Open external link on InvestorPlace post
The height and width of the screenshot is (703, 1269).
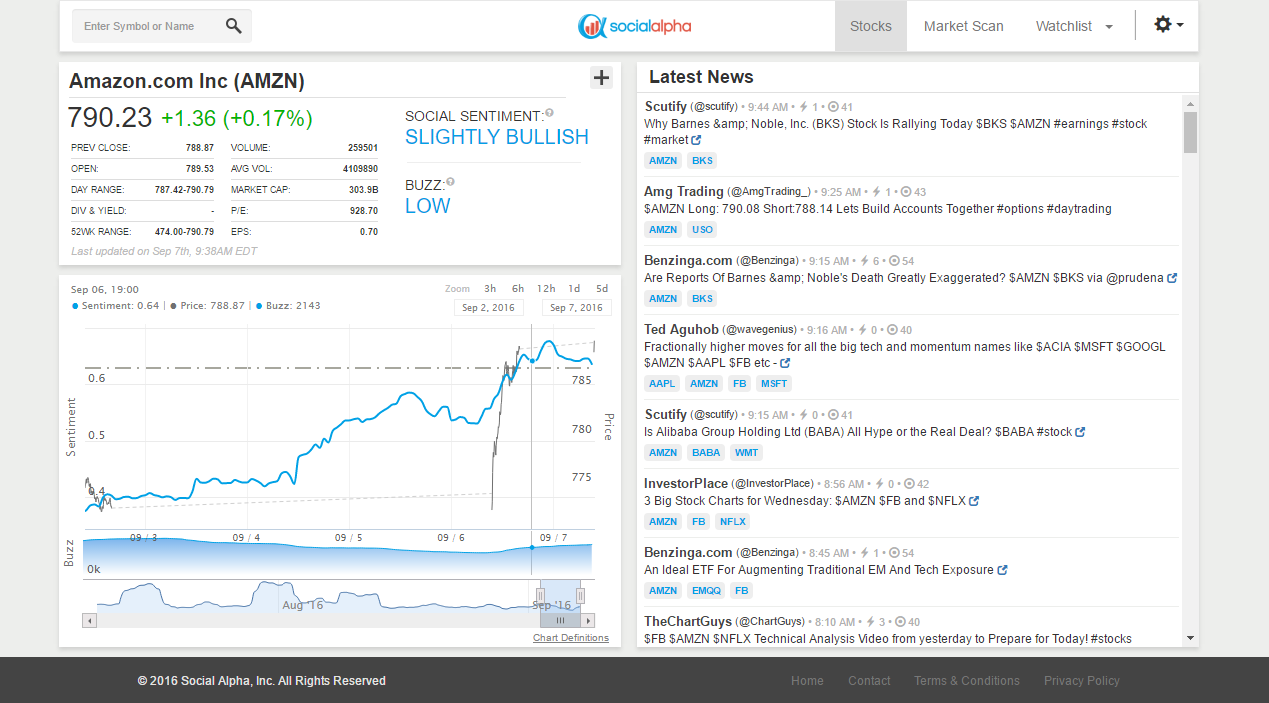point(974,501)
